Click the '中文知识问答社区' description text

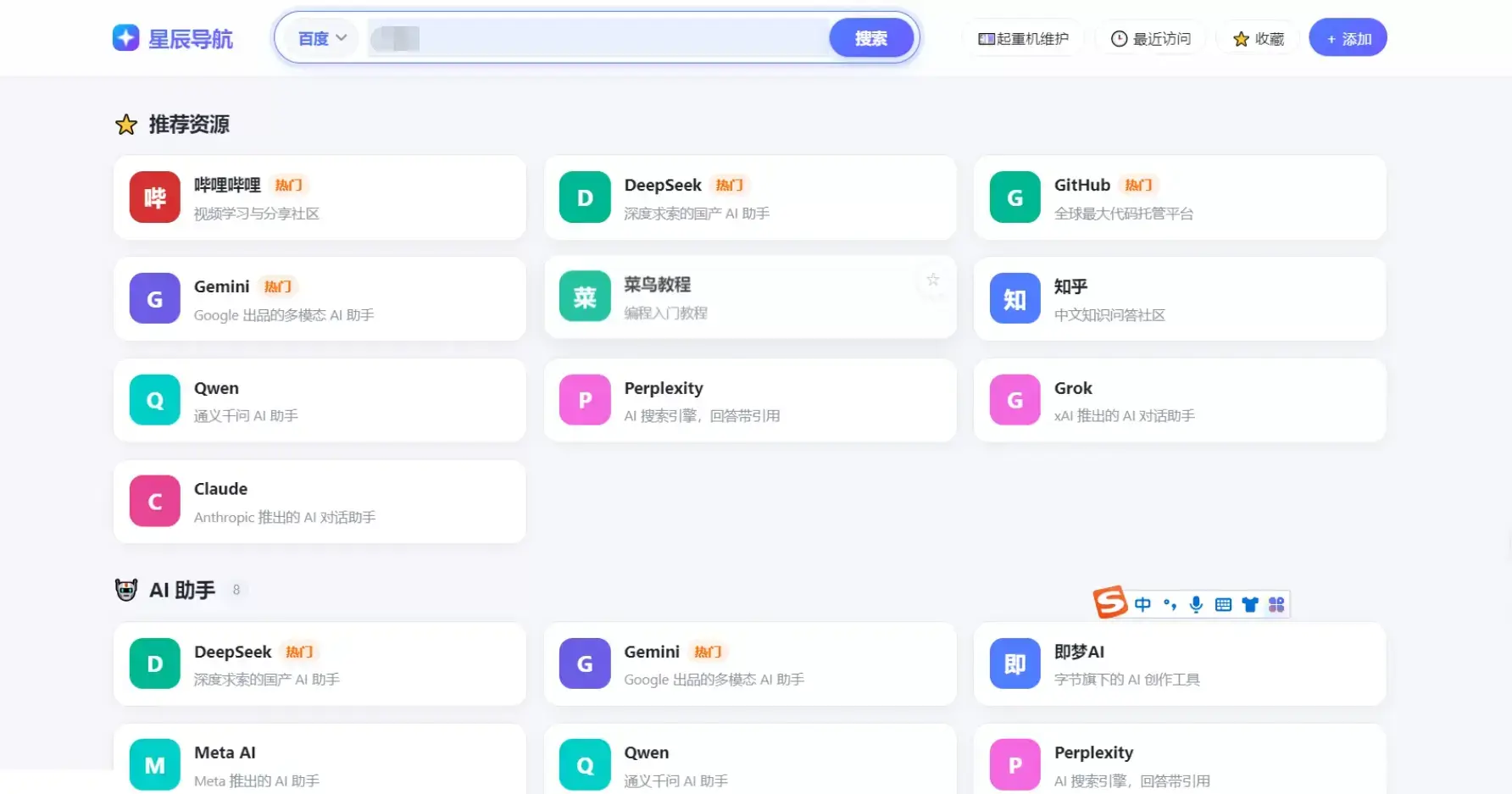pyautogui.click(x=1109, y=315)
